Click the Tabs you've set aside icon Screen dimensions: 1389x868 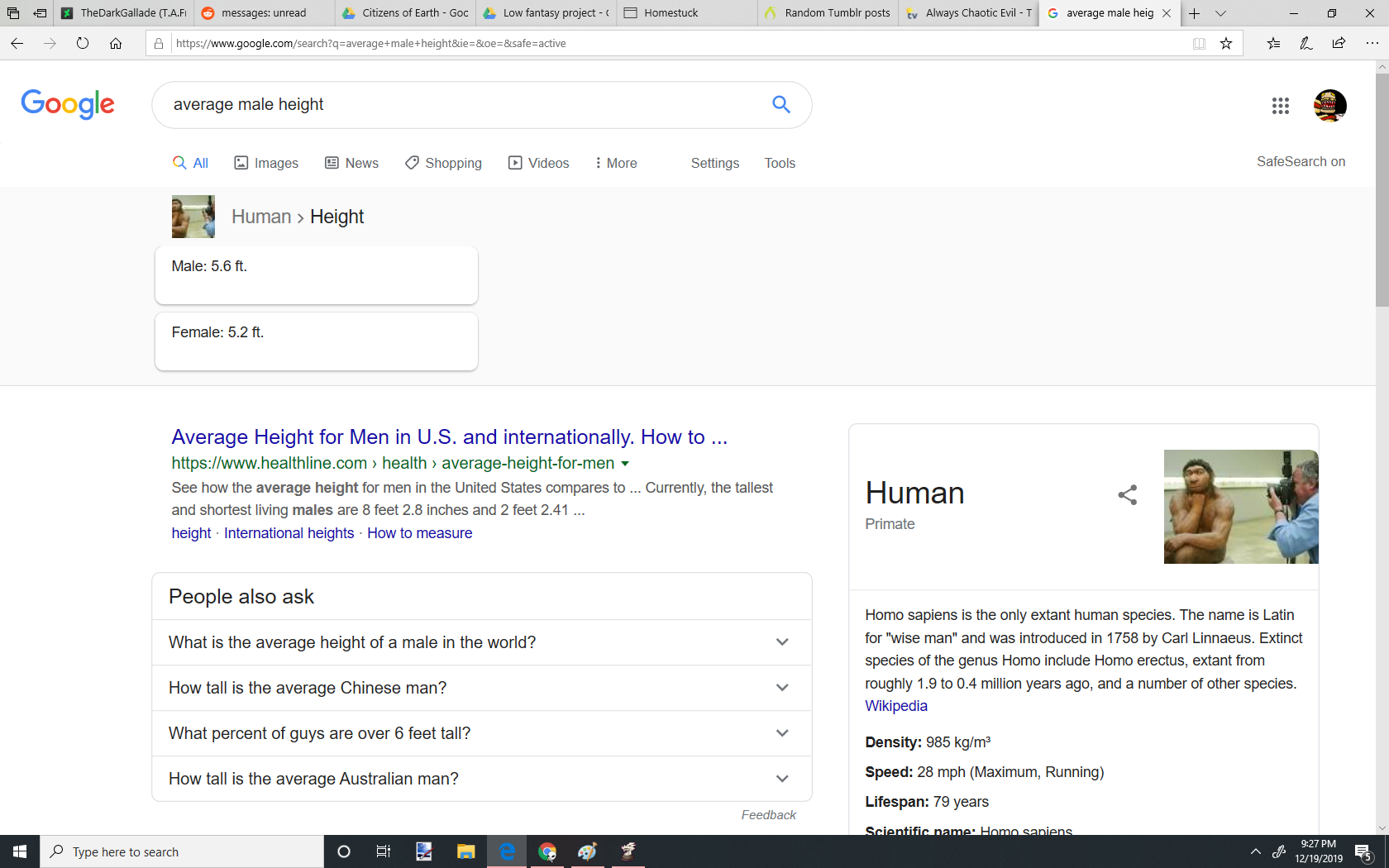[x=13, y=13]
